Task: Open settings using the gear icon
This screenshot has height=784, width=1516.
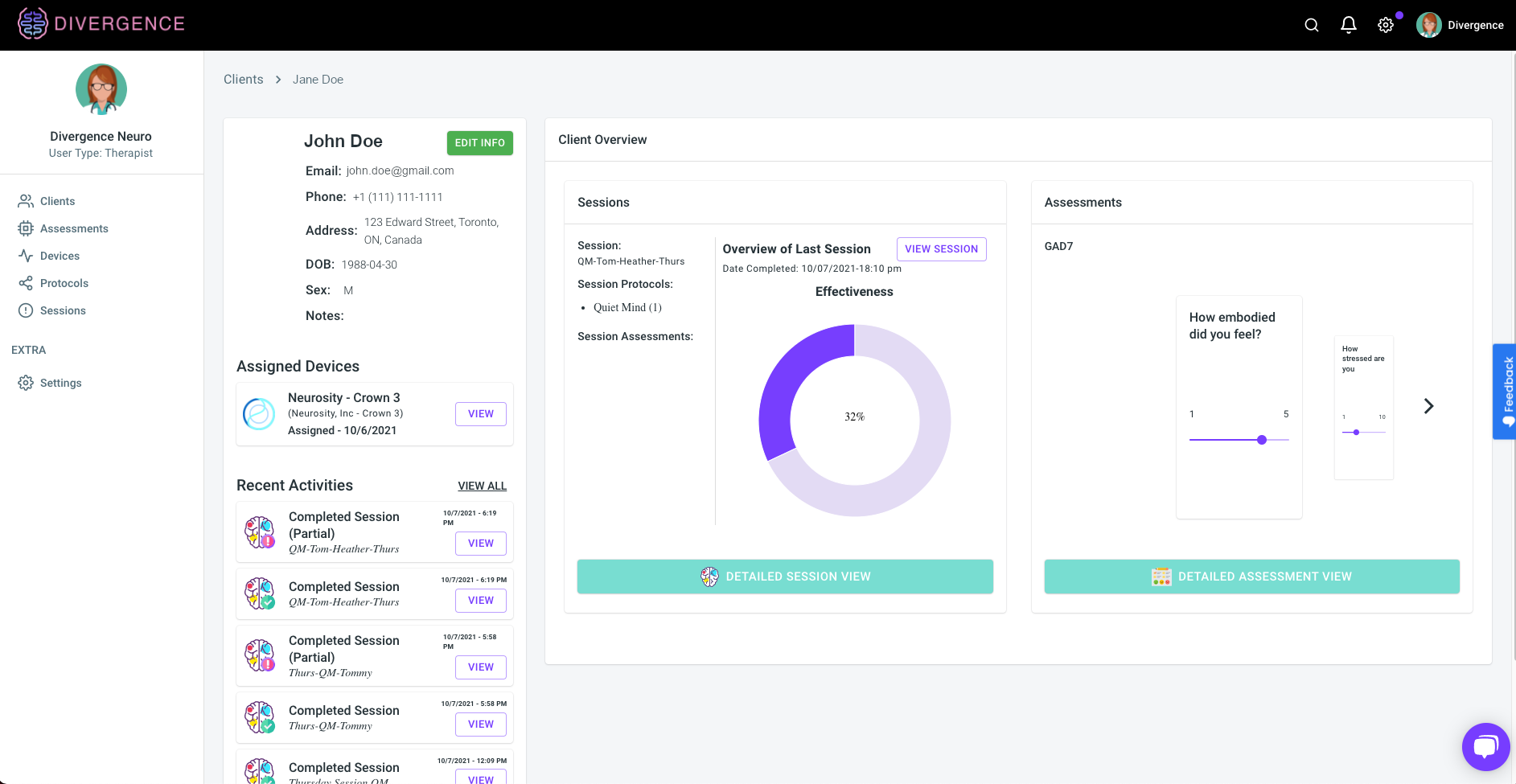Action: coord(1386,25)
